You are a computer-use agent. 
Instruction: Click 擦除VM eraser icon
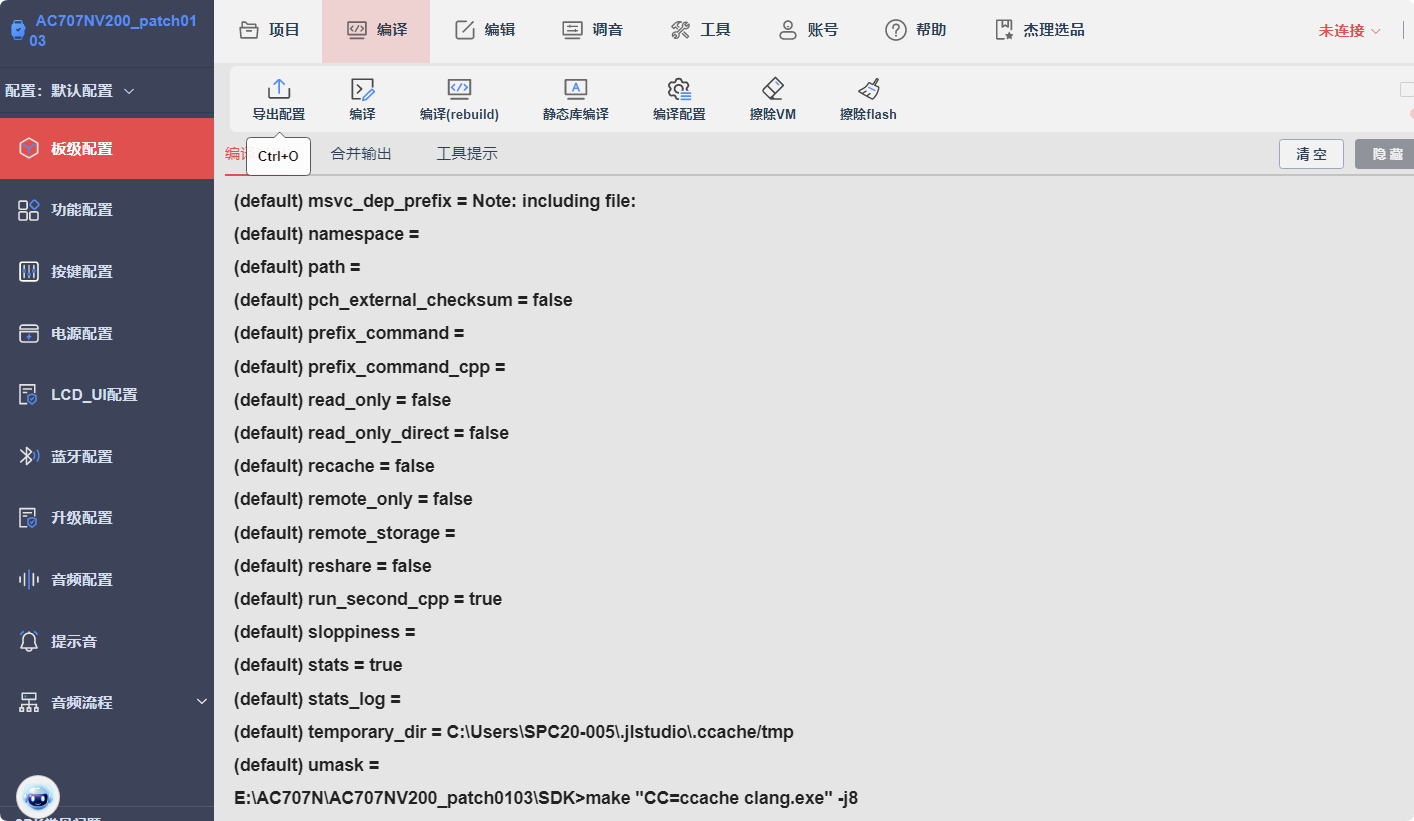click(773, 88)
